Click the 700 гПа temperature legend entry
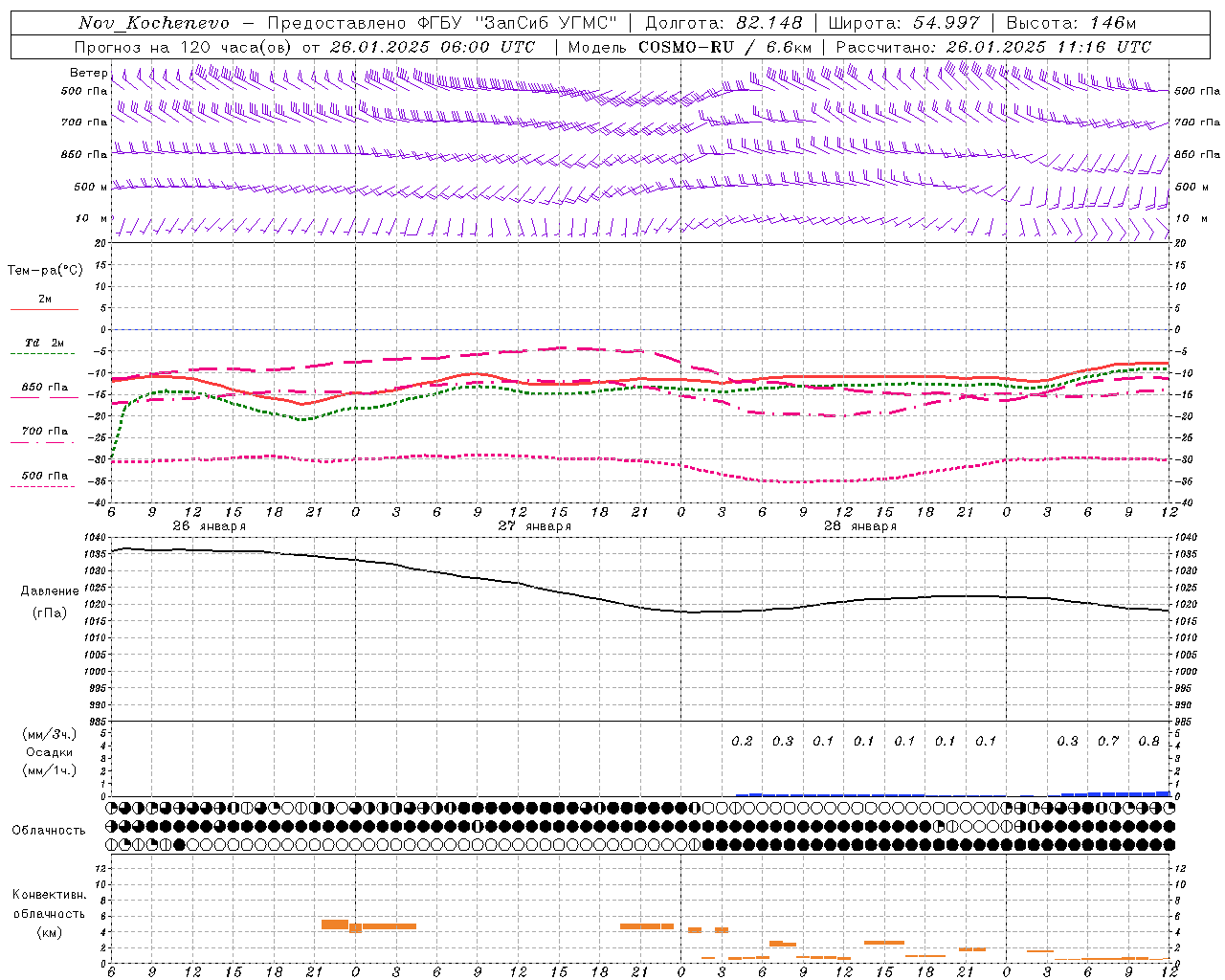The image size is (1225, 980). pyautogui.click(x=45, y=432)
